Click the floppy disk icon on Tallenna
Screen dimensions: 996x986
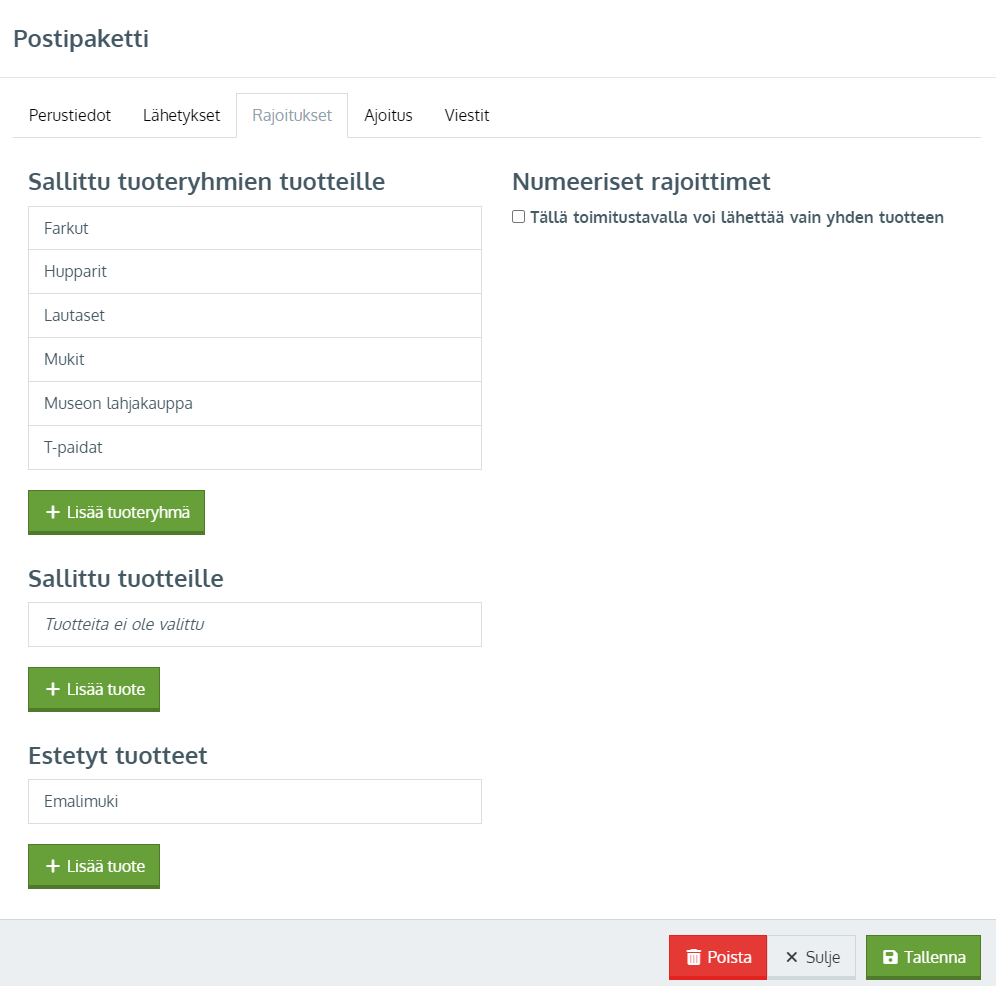[x=890, y=957]
